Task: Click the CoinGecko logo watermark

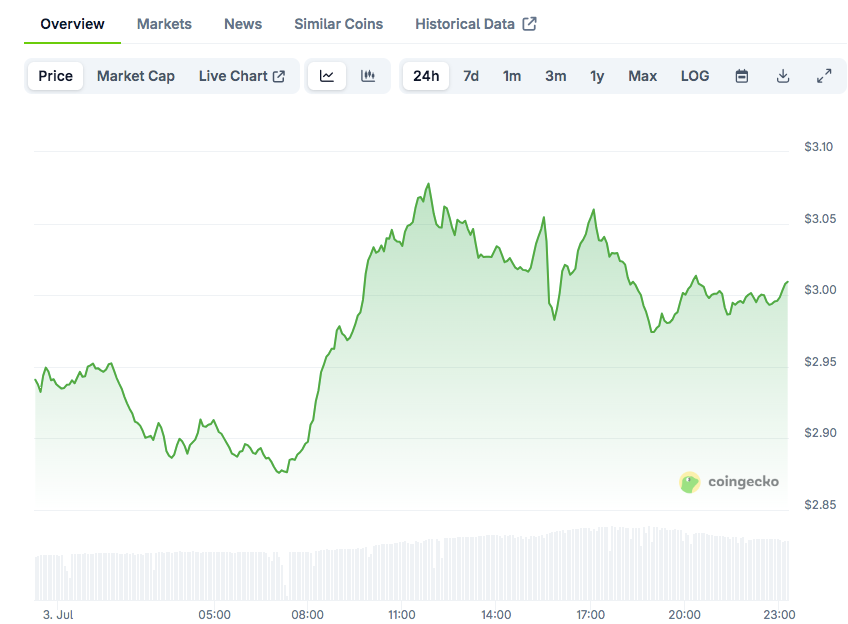Action: click(x=729, y=482)
